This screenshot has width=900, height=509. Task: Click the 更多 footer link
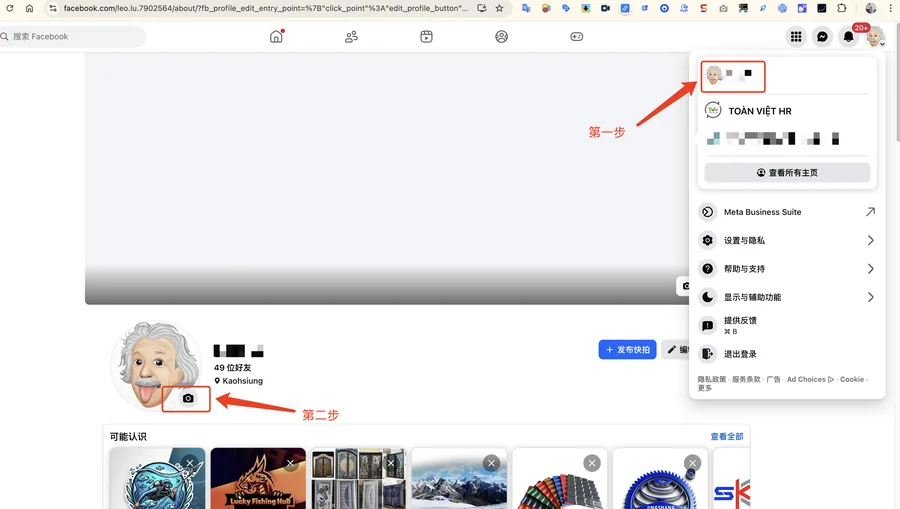click(x=705, y=388)
